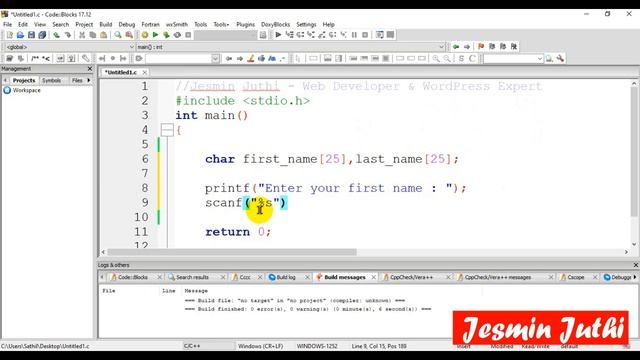Click the Abort build icon
This screenshot has width=640, height=360.
coord(188,35)
